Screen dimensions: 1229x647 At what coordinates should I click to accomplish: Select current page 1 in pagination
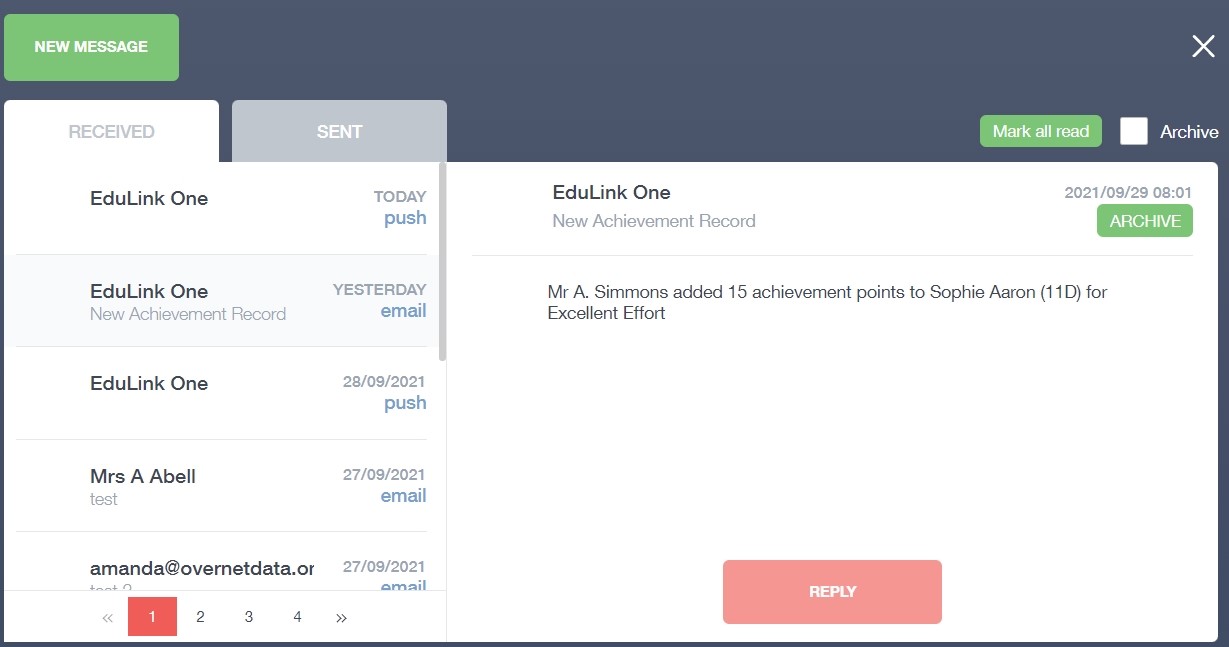(x=152, y=617)
